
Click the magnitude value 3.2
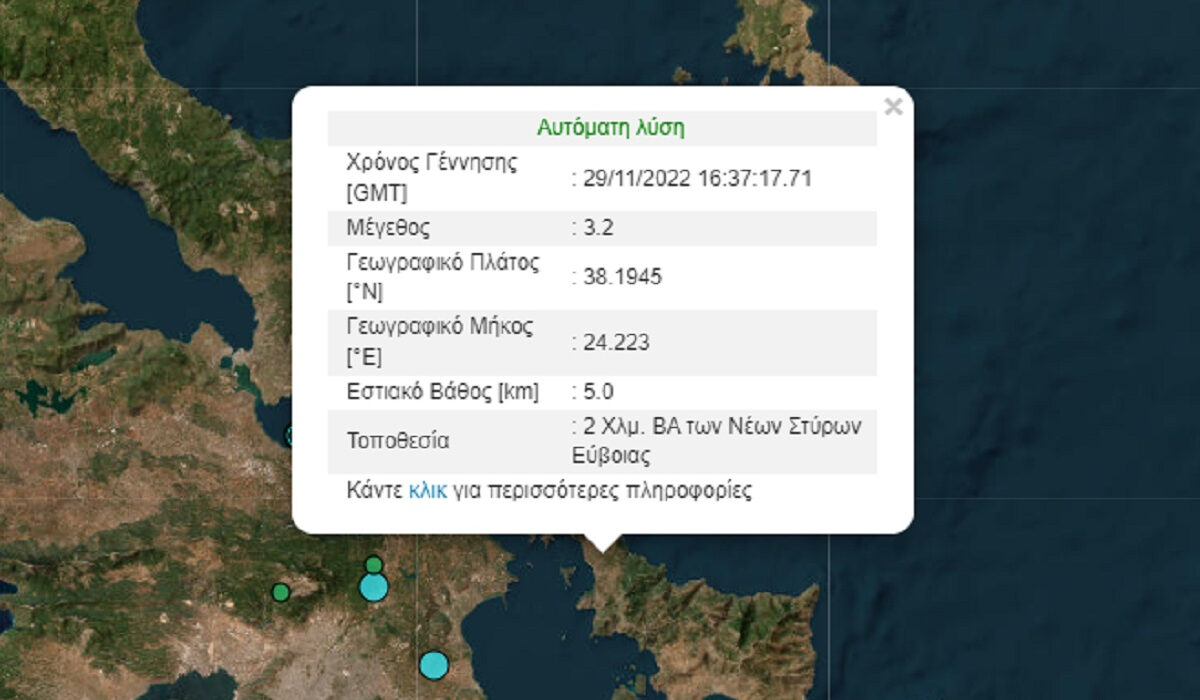[x=597, y=228]
